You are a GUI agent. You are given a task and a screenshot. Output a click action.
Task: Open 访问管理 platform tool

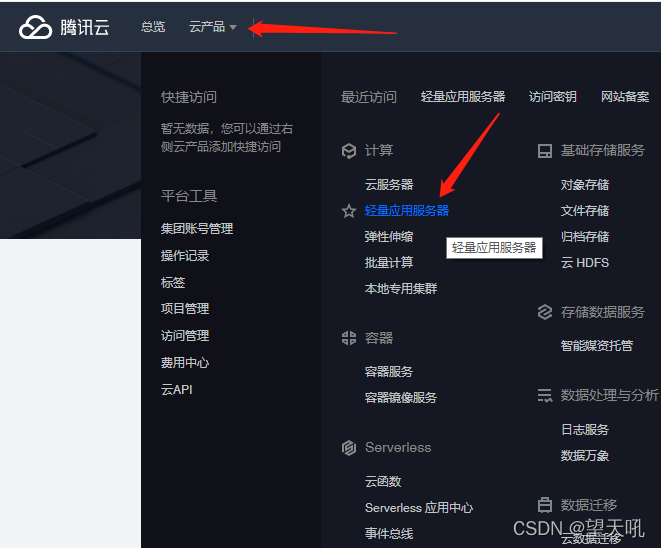[x=185, y=336]
